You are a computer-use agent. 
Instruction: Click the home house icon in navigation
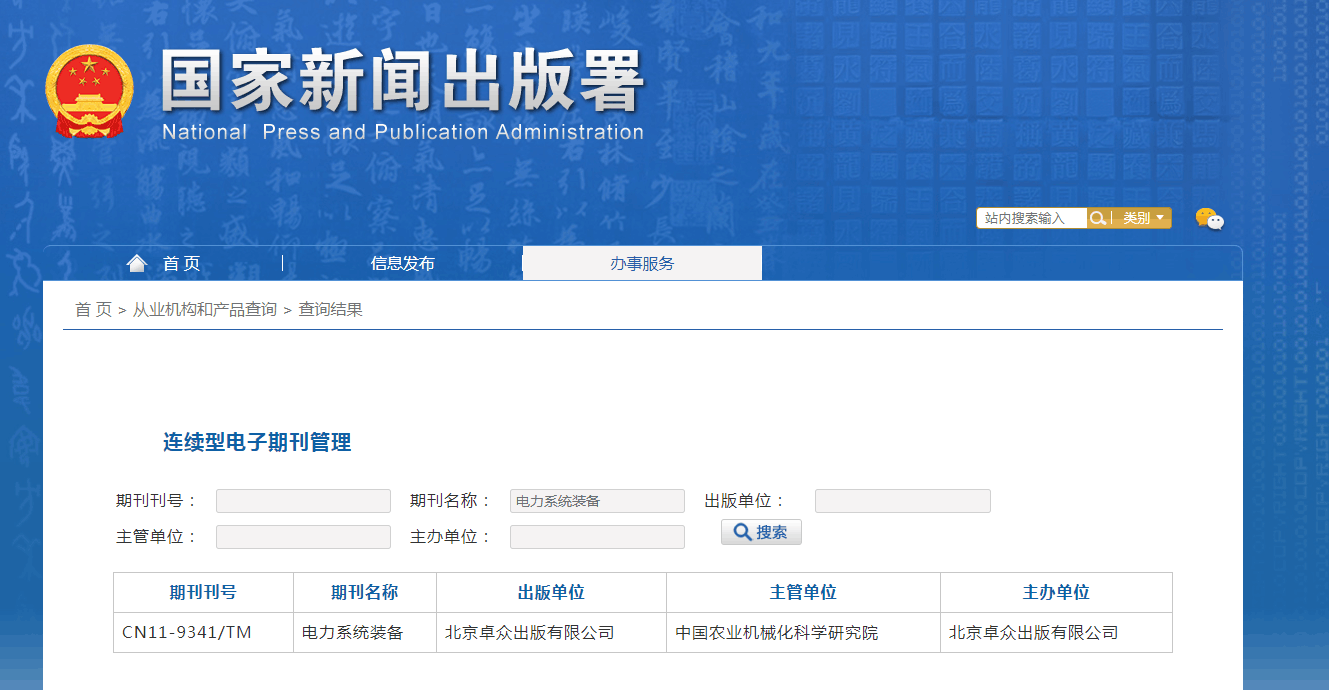[137, 263]
